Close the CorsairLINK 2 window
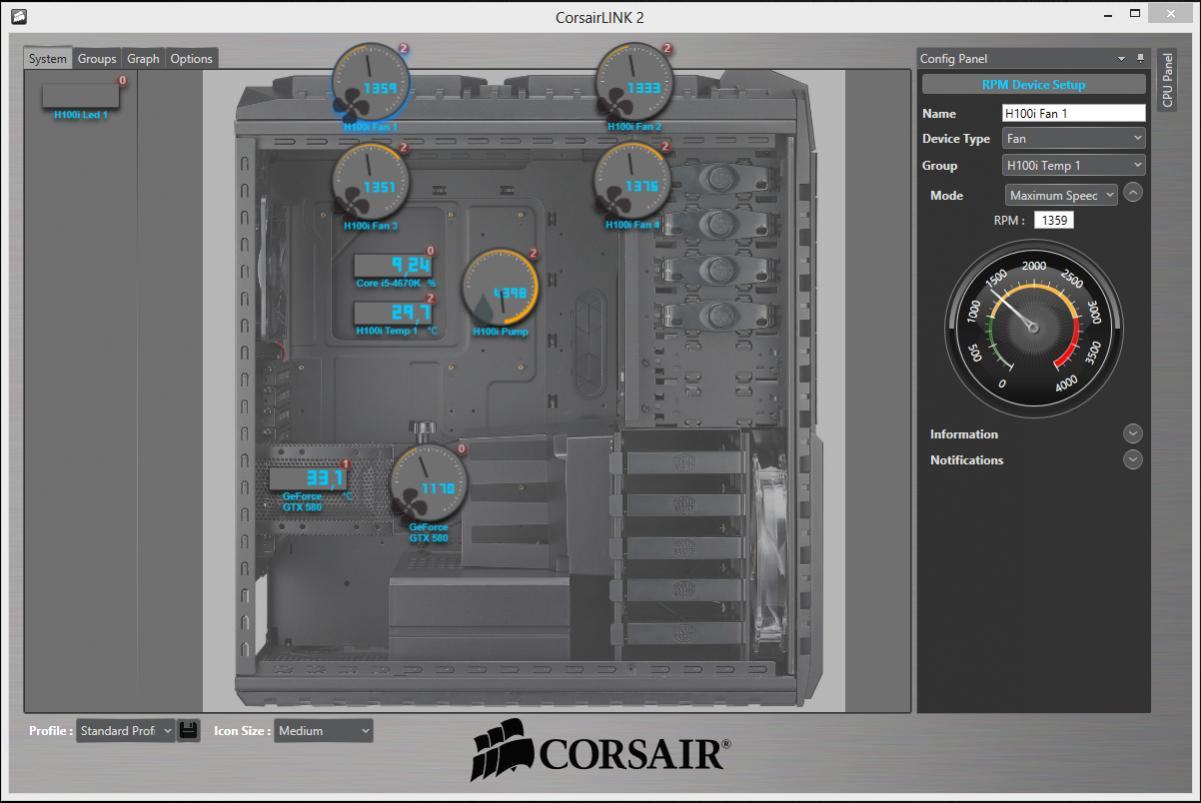Image resolution: width=1201 pixels, height=803 pixels. pos(1170,14)
